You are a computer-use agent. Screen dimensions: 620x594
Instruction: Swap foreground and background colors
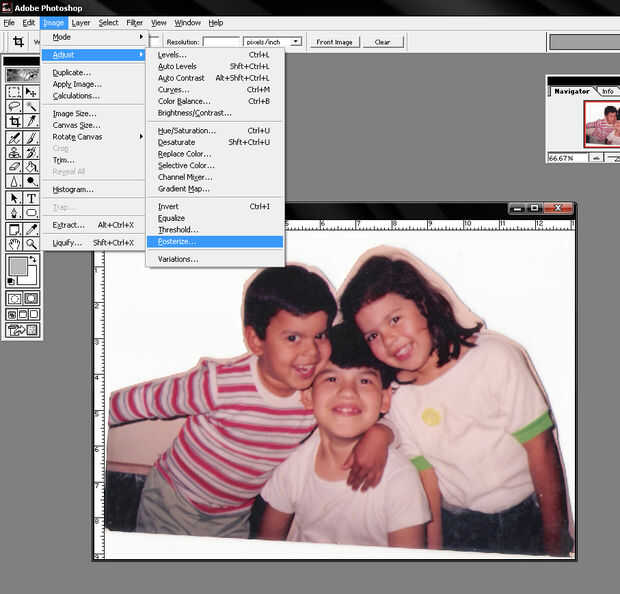click(34, 261)
